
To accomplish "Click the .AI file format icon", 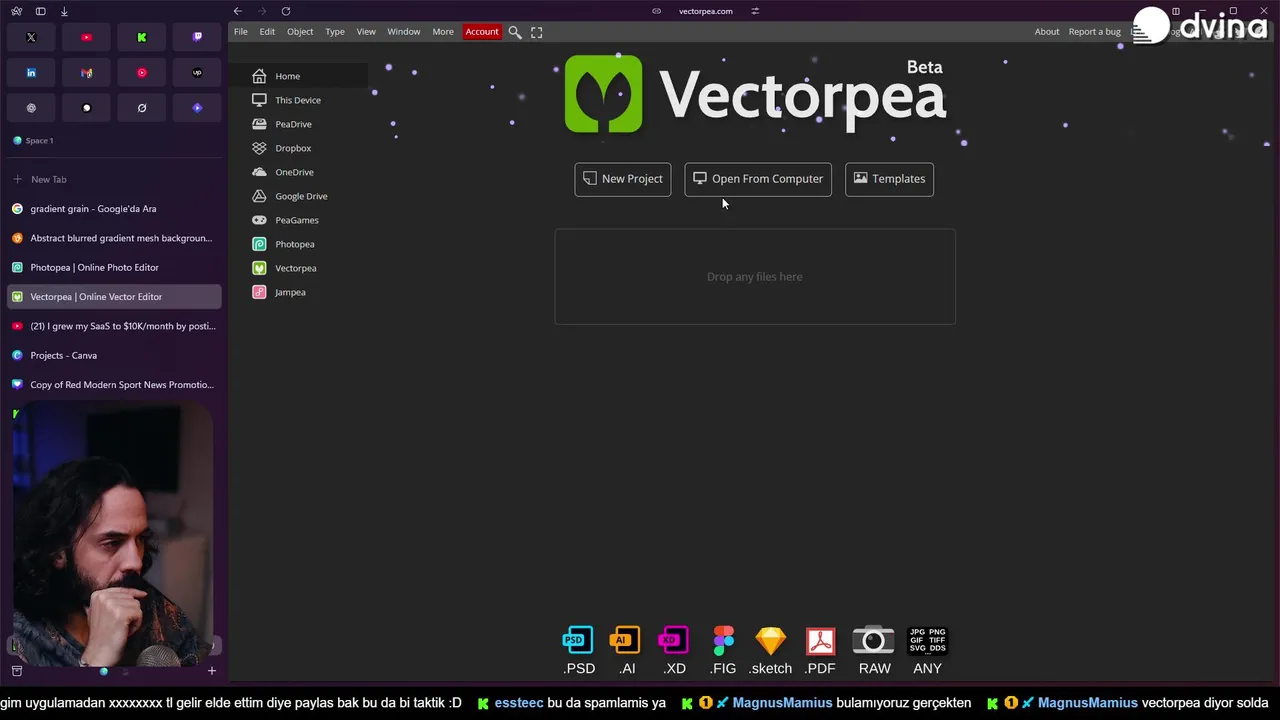I will 626,650.
